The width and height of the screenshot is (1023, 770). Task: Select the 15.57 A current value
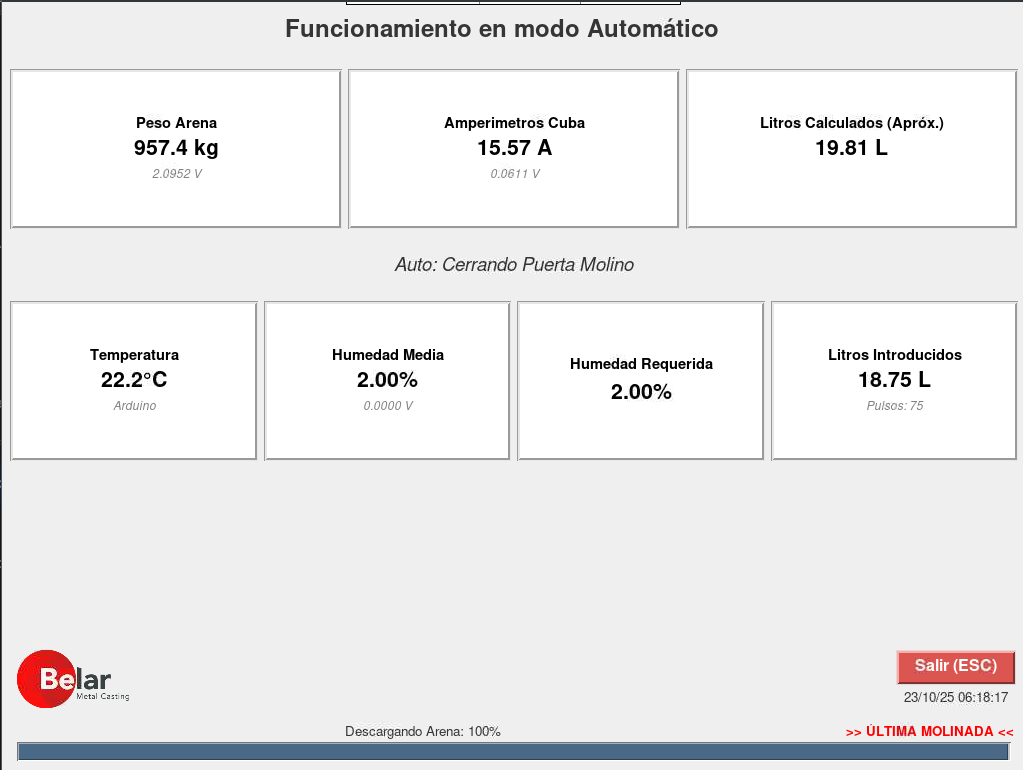[x=514, y=148]
